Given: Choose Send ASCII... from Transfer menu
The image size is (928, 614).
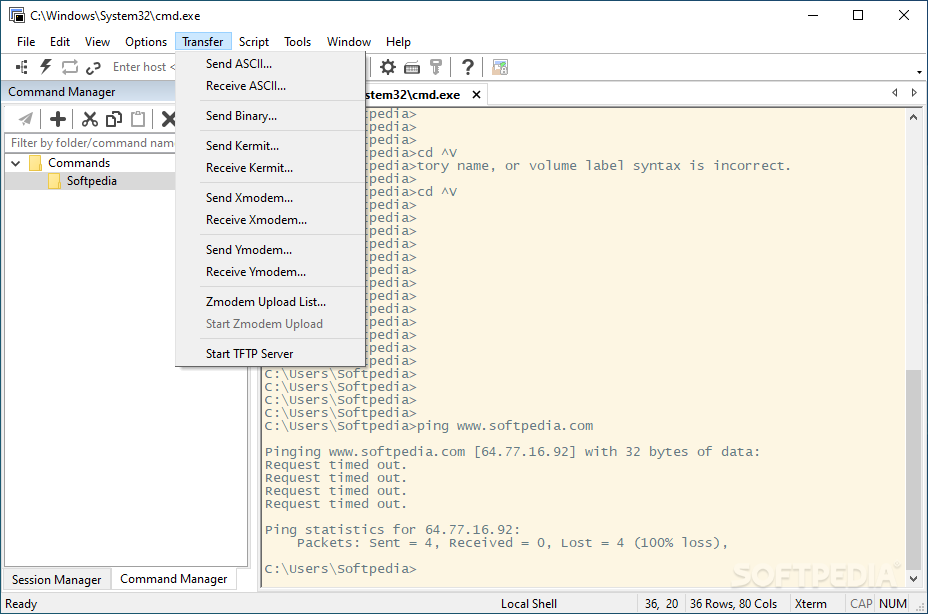Looking at the screenshot, I should [x=270, y=64].
